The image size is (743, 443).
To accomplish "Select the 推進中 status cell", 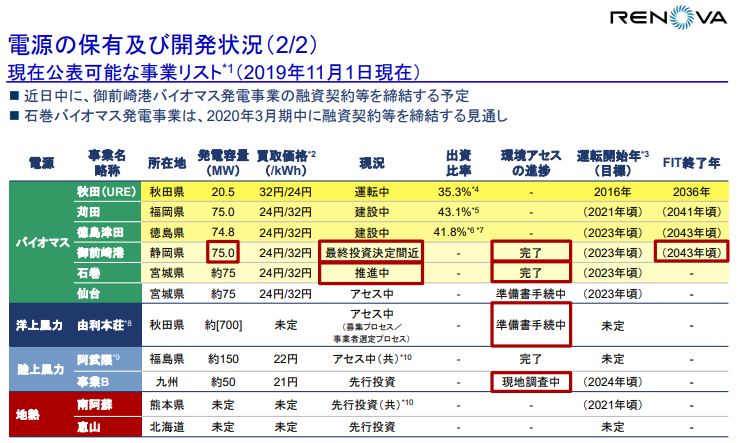I will coord(372,273).
